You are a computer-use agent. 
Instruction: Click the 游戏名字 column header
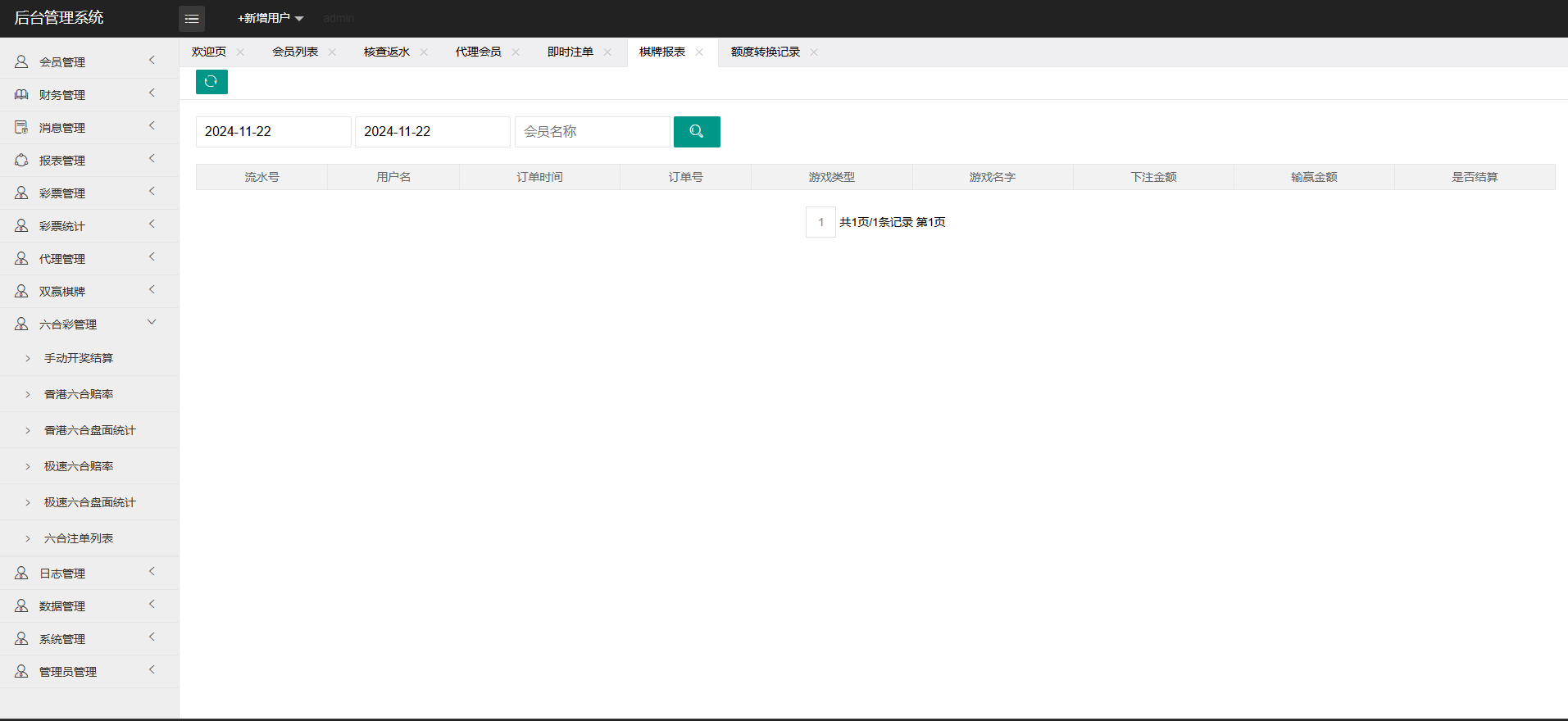993,177
